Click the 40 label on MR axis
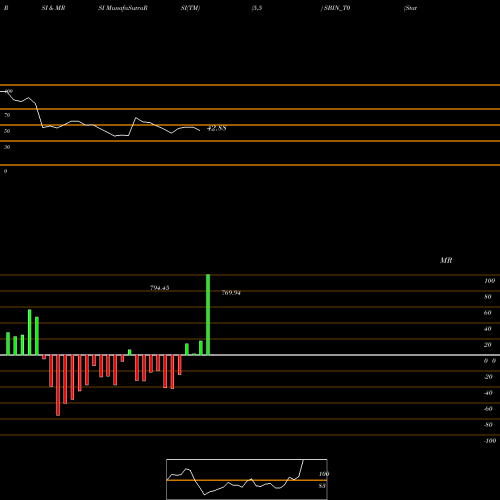 coord(488,329)
